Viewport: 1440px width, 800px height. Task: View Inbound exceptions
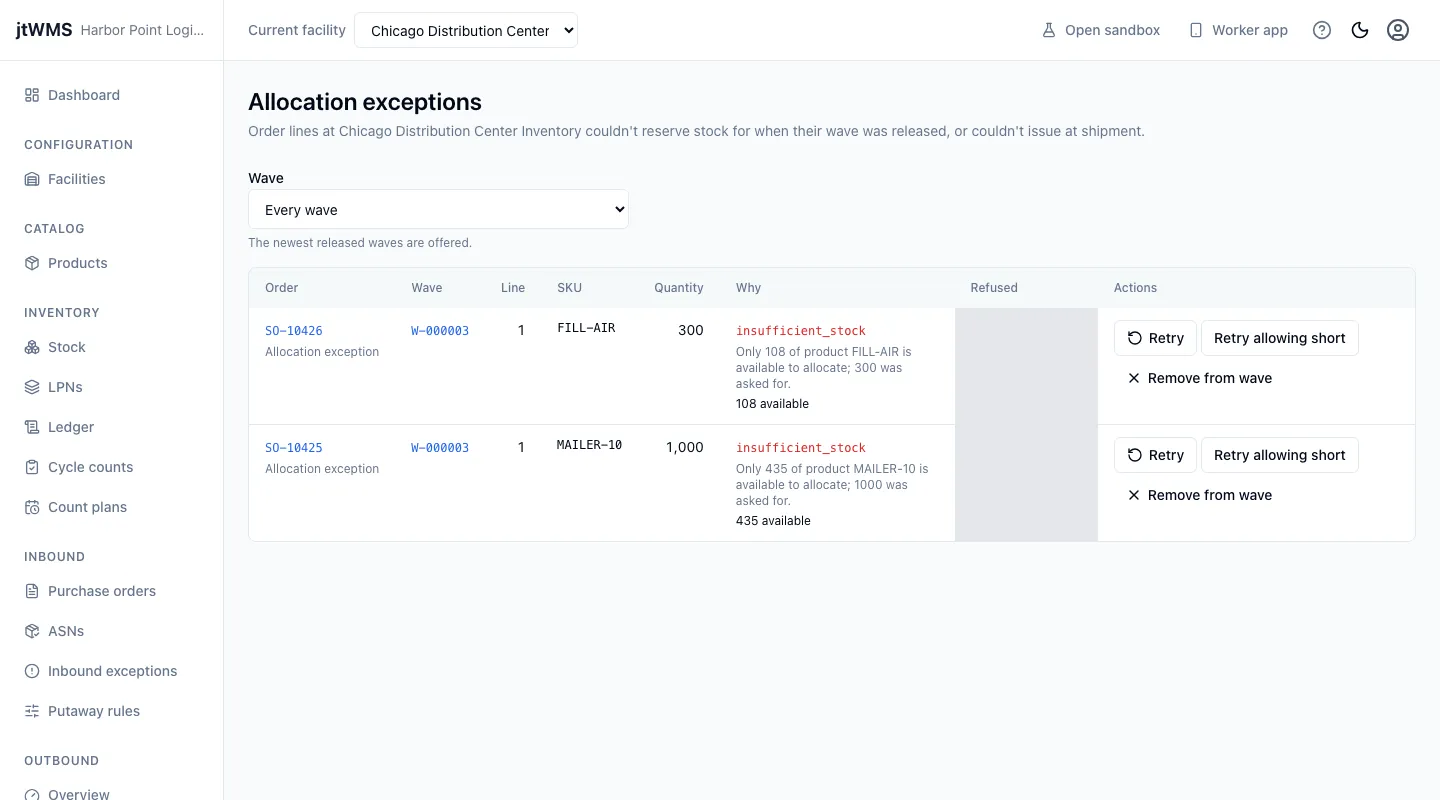tap(111, 671)
